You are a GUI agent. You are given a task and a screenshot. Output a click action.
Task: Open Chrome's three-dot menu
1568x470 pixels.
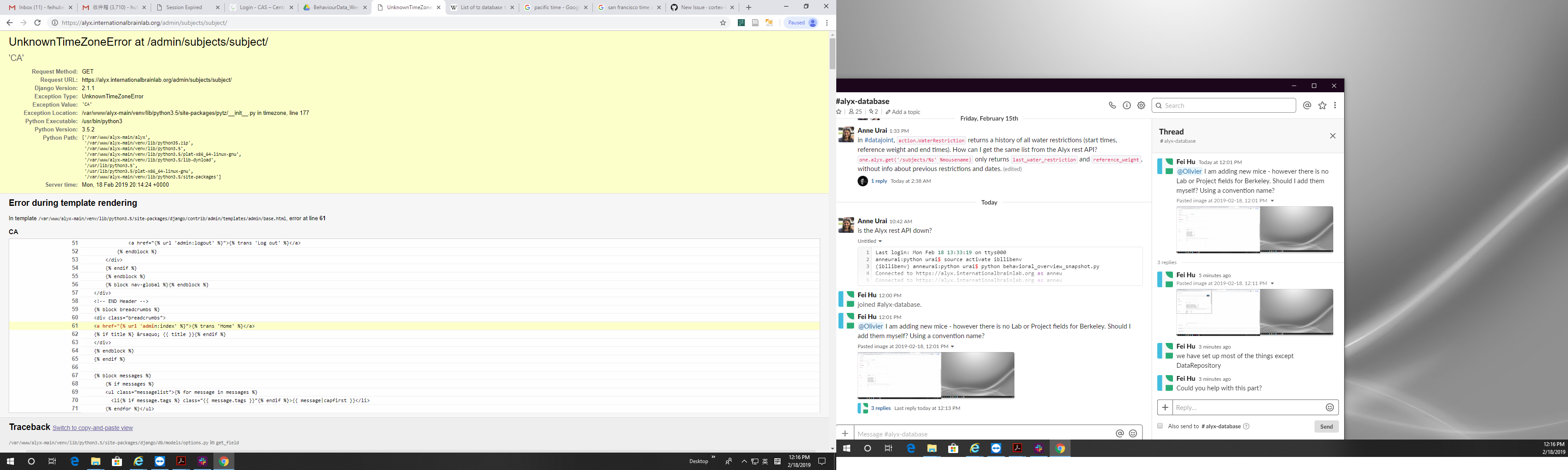click(x=826, y=22)
